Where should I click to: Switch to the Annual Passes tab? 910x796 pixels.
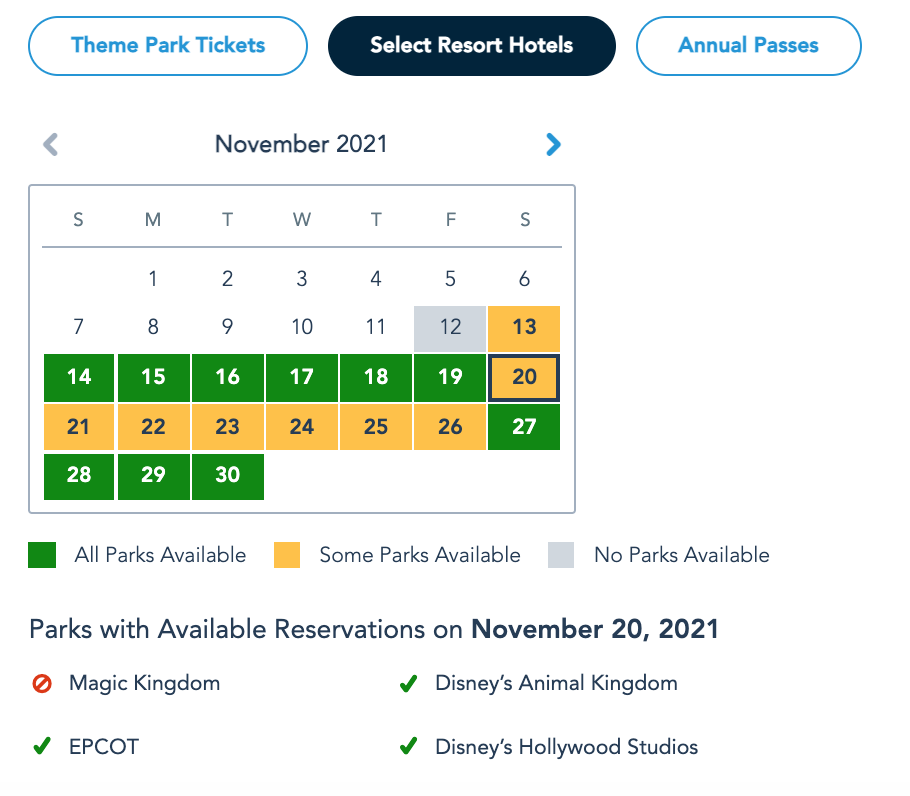pyautogui.click(x=748, y=45)
